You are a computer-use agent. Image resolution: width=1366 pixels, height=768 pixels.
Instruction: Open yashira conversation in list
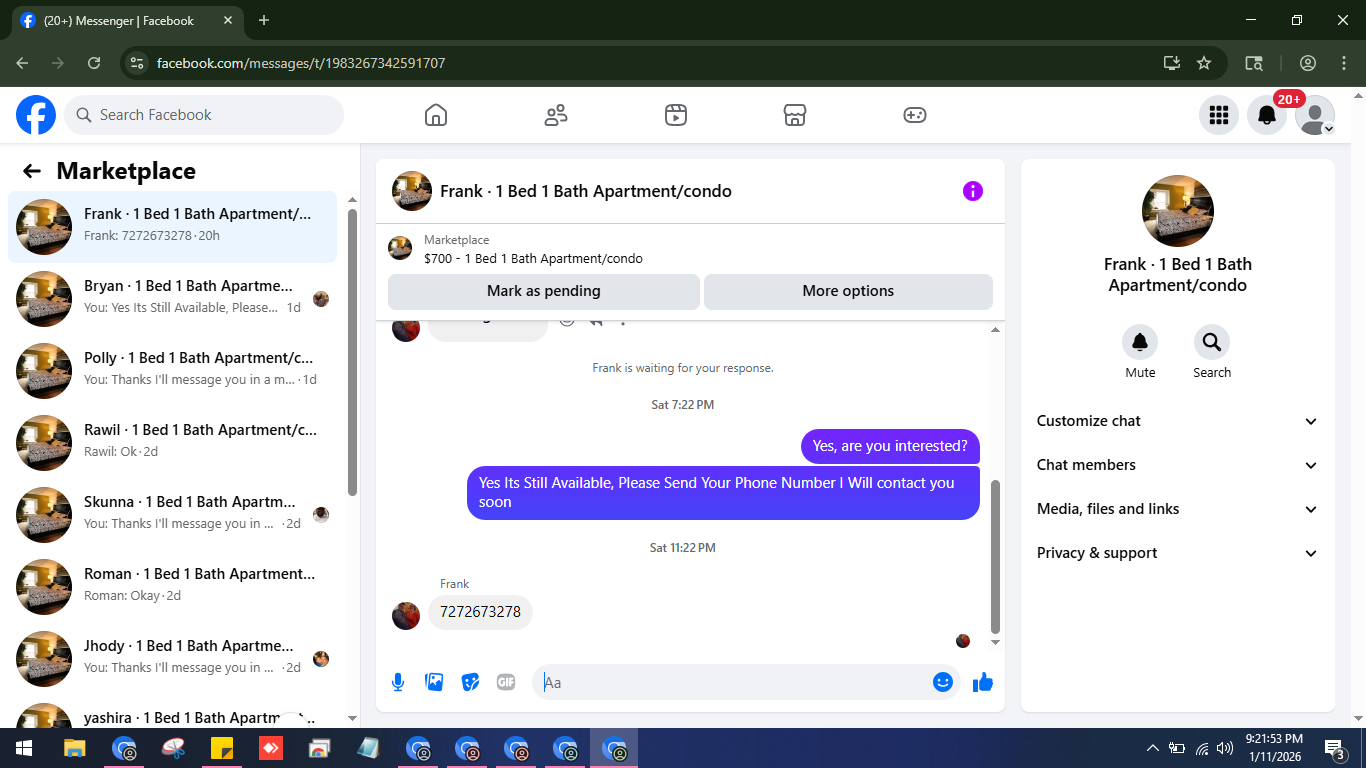pos(173,714)
